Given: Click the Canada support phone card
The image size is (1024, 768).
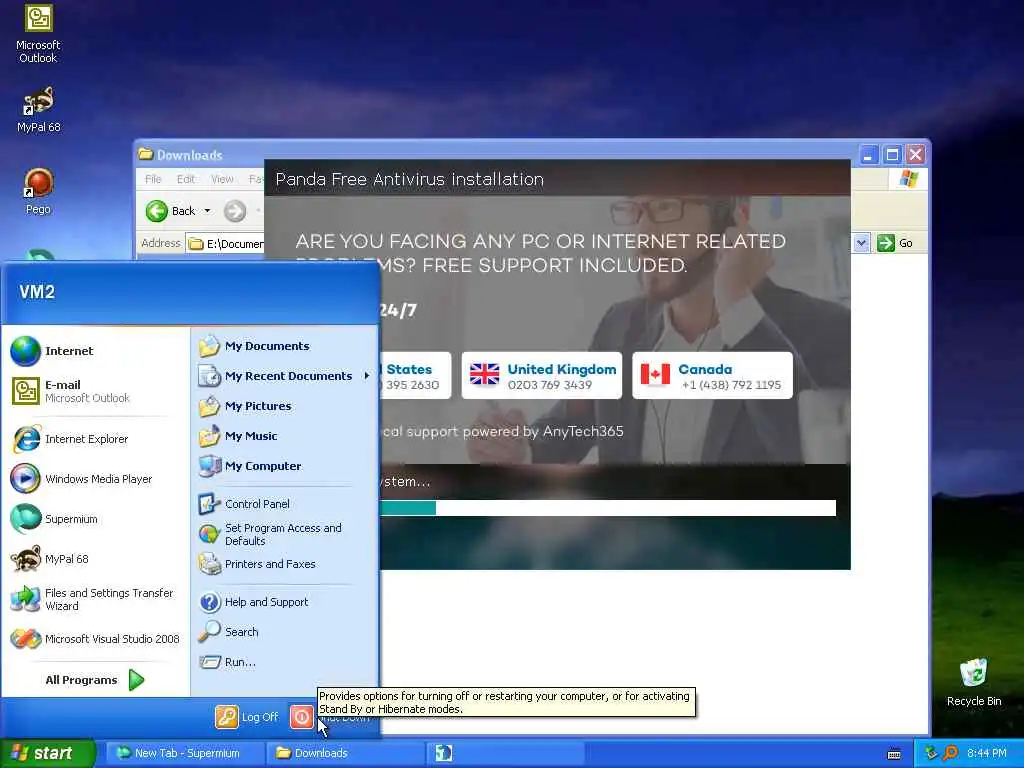Looking at the screenshot, I should coord(712,376).
